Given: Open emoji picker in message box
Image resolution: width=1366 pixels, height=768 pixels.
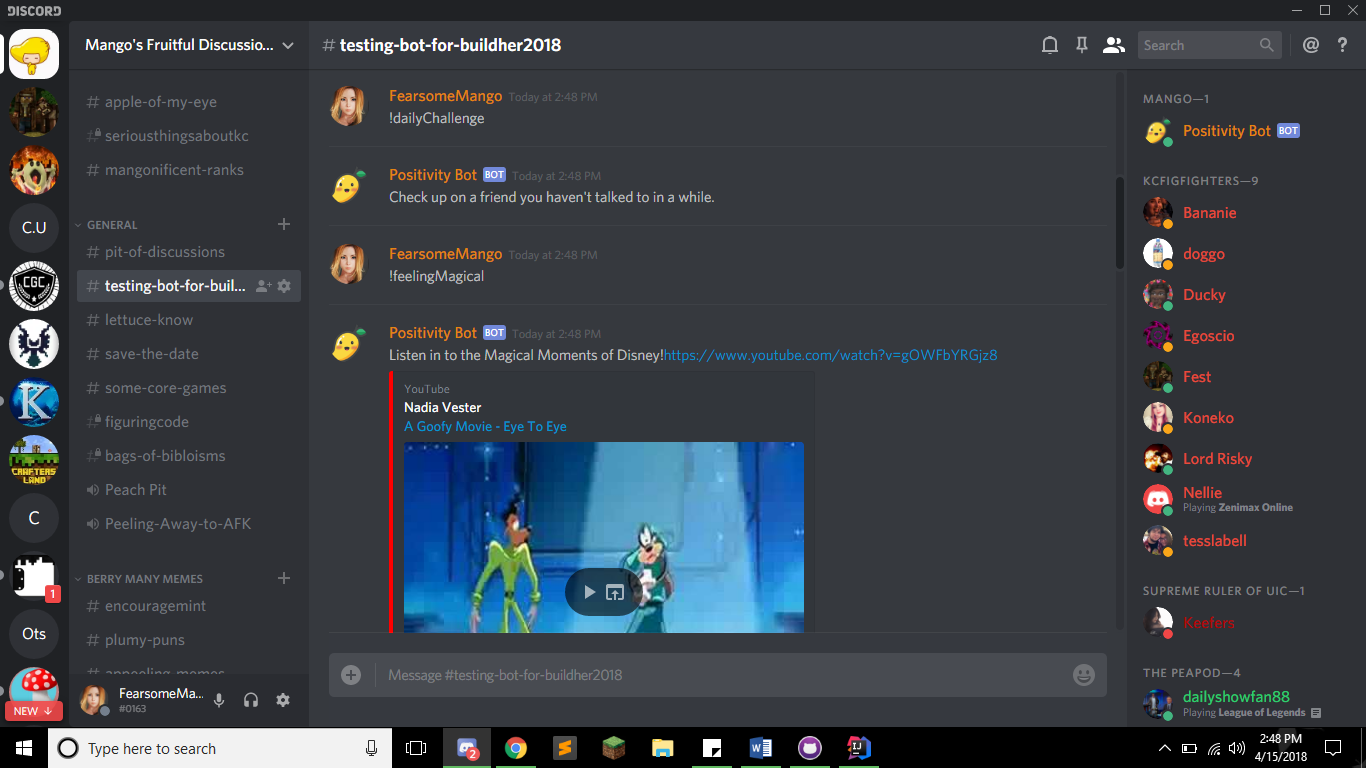Looking at the screenshot, I should click(1084, 675).
